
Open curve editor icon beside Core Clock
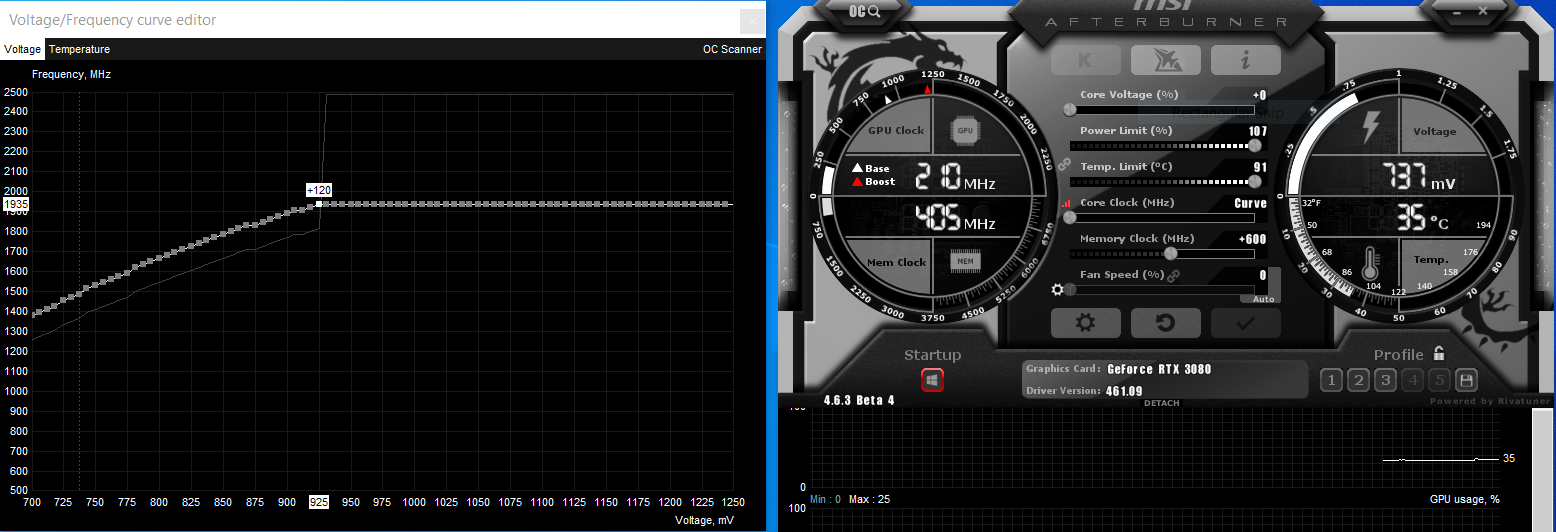[1066, 203]
